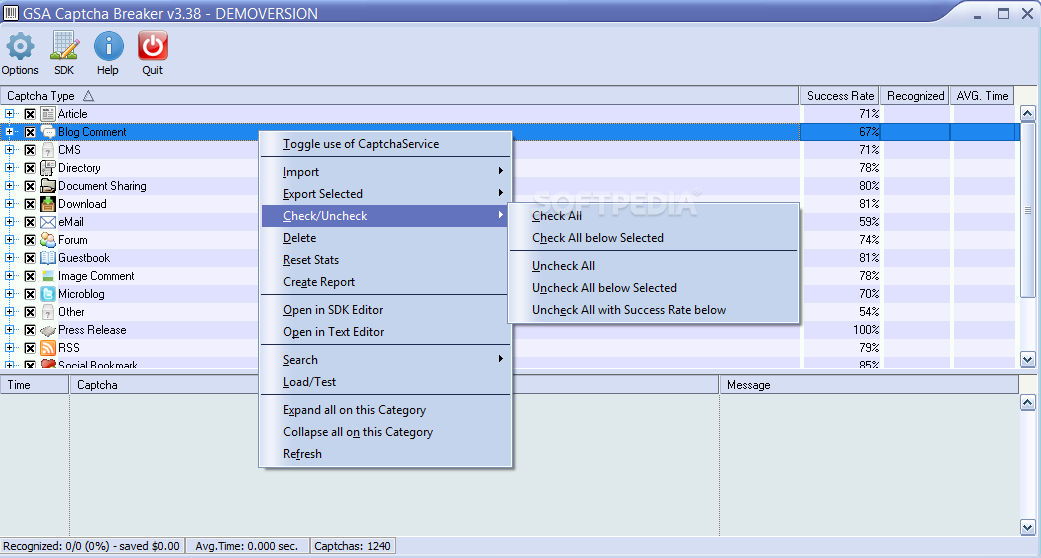Select the Microblog bird icon
The width and height of the screenshot is (1041, 558).
coord(48,294)
